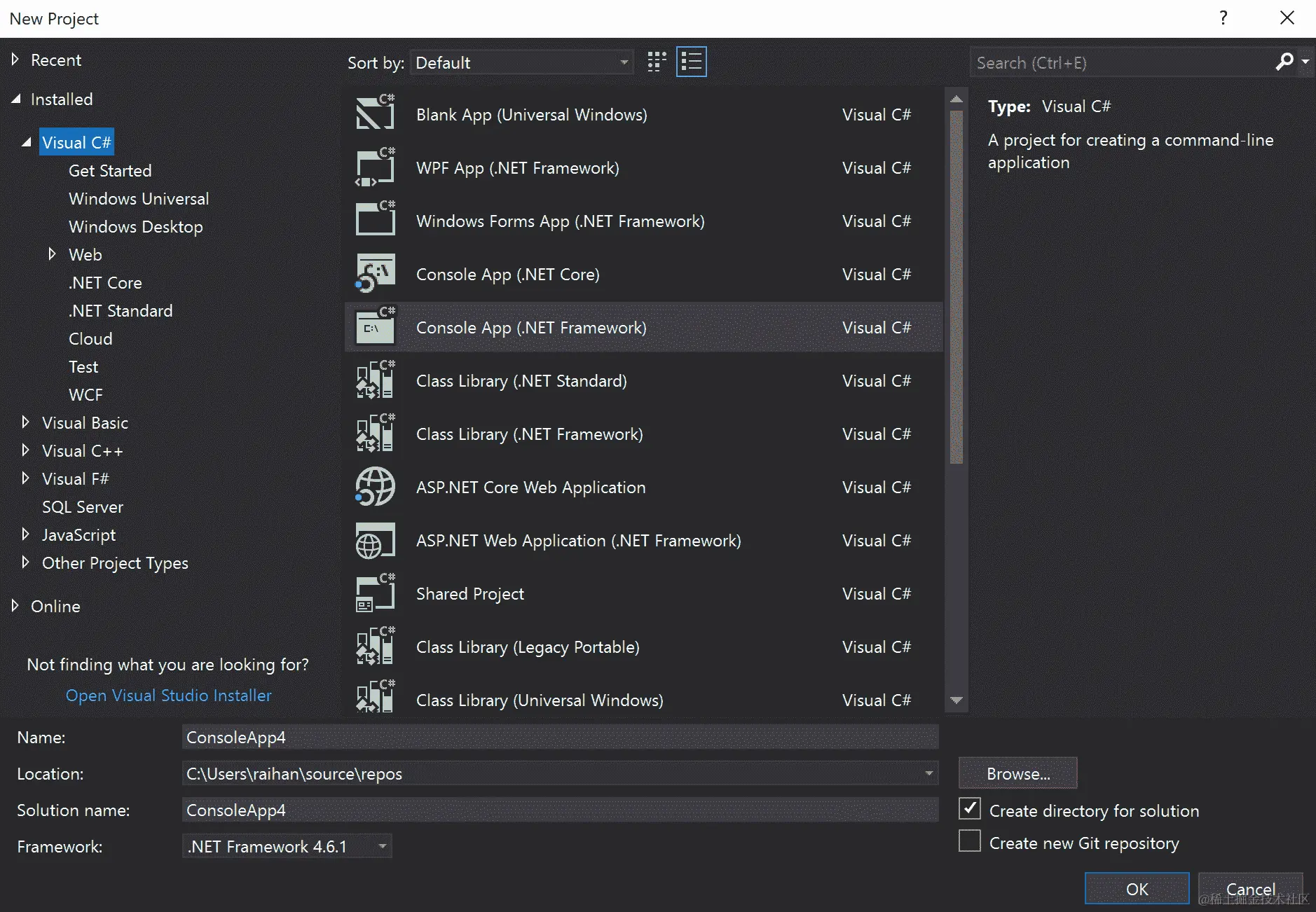Click the scroll up arrow of template list
1316x912 pixels.
pyautogui.click(x=957, y=99)
